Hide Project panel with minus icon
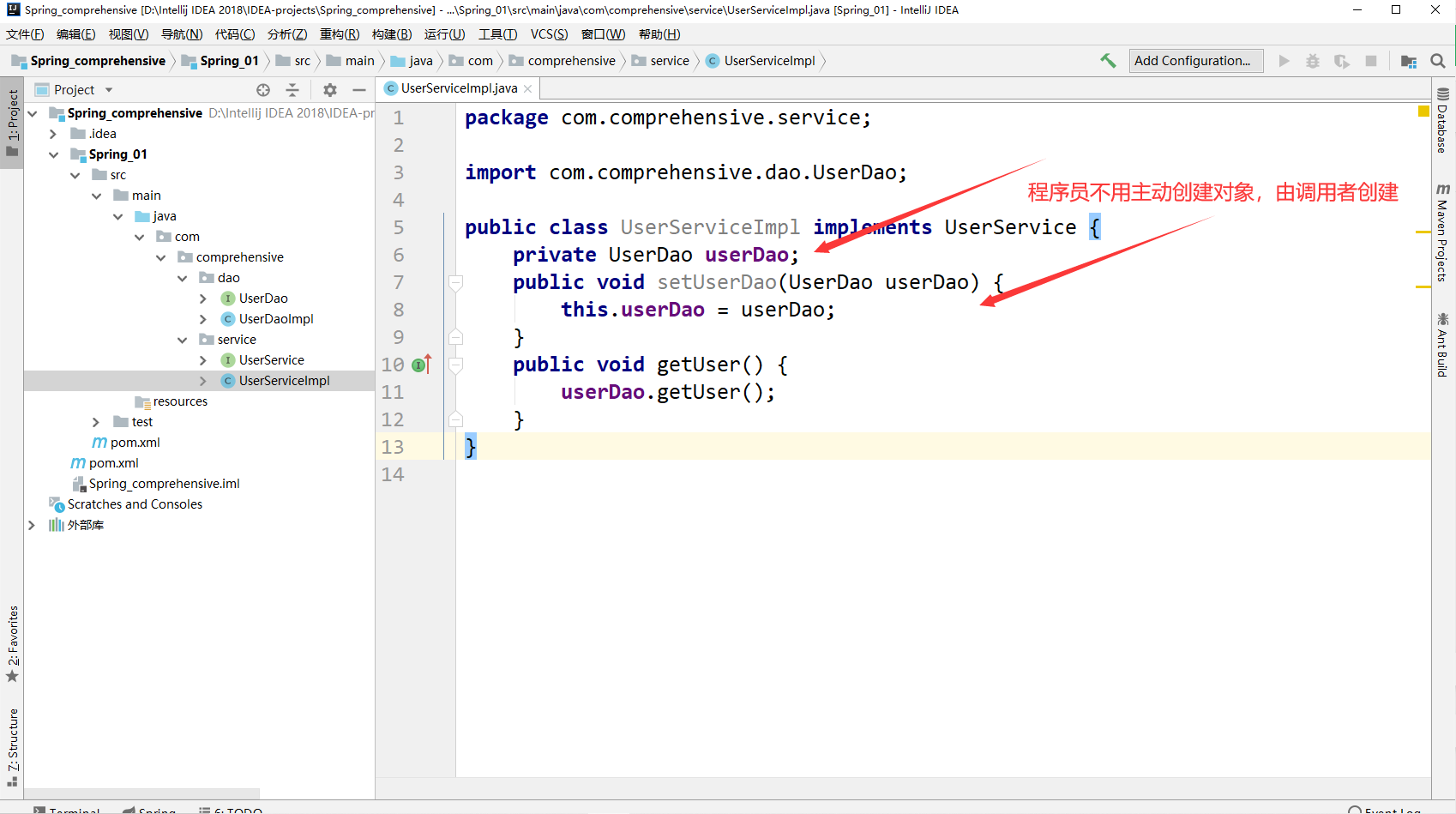This screenshot has height=814, width=1456. click(359, 90)
